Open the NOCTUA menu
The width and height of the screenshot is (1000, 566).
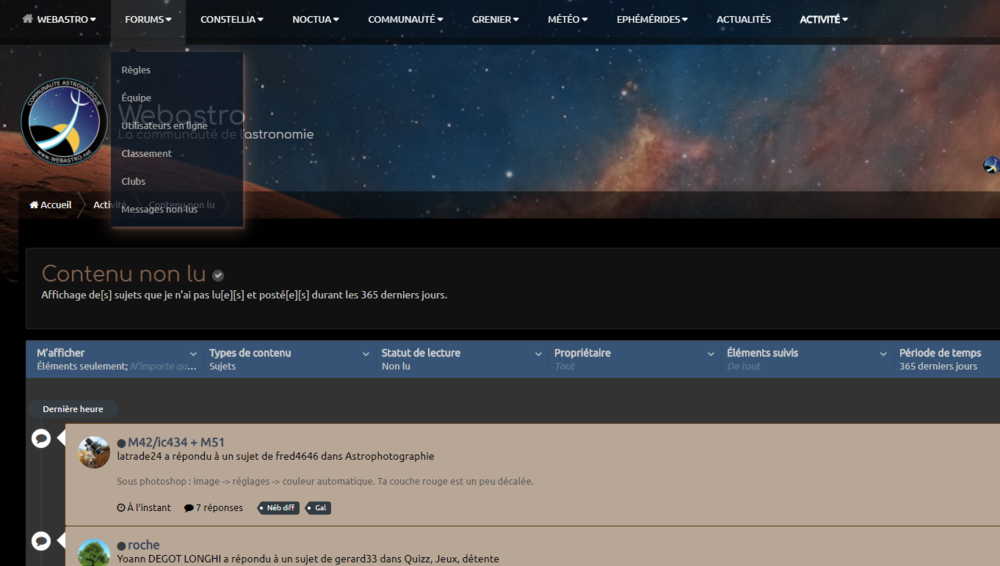tap(316, 19)
